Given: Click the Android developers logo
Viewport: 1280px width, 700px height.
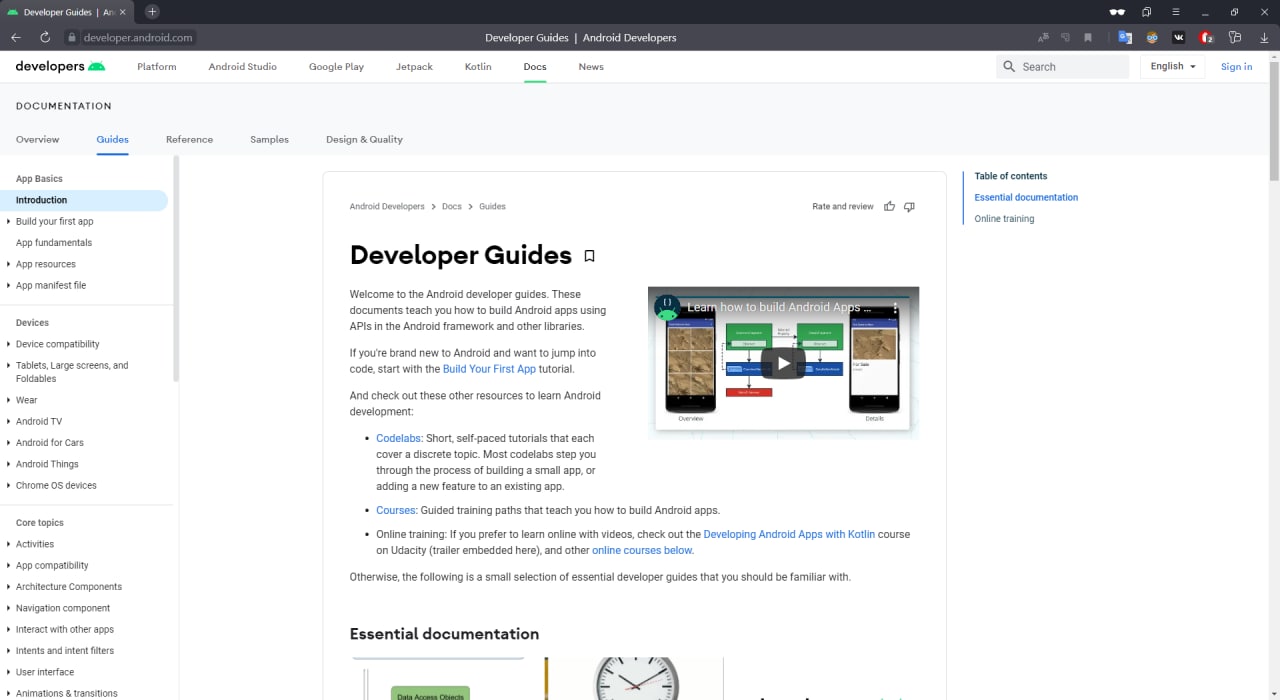Looking at the screenshot, I should 60,66.
